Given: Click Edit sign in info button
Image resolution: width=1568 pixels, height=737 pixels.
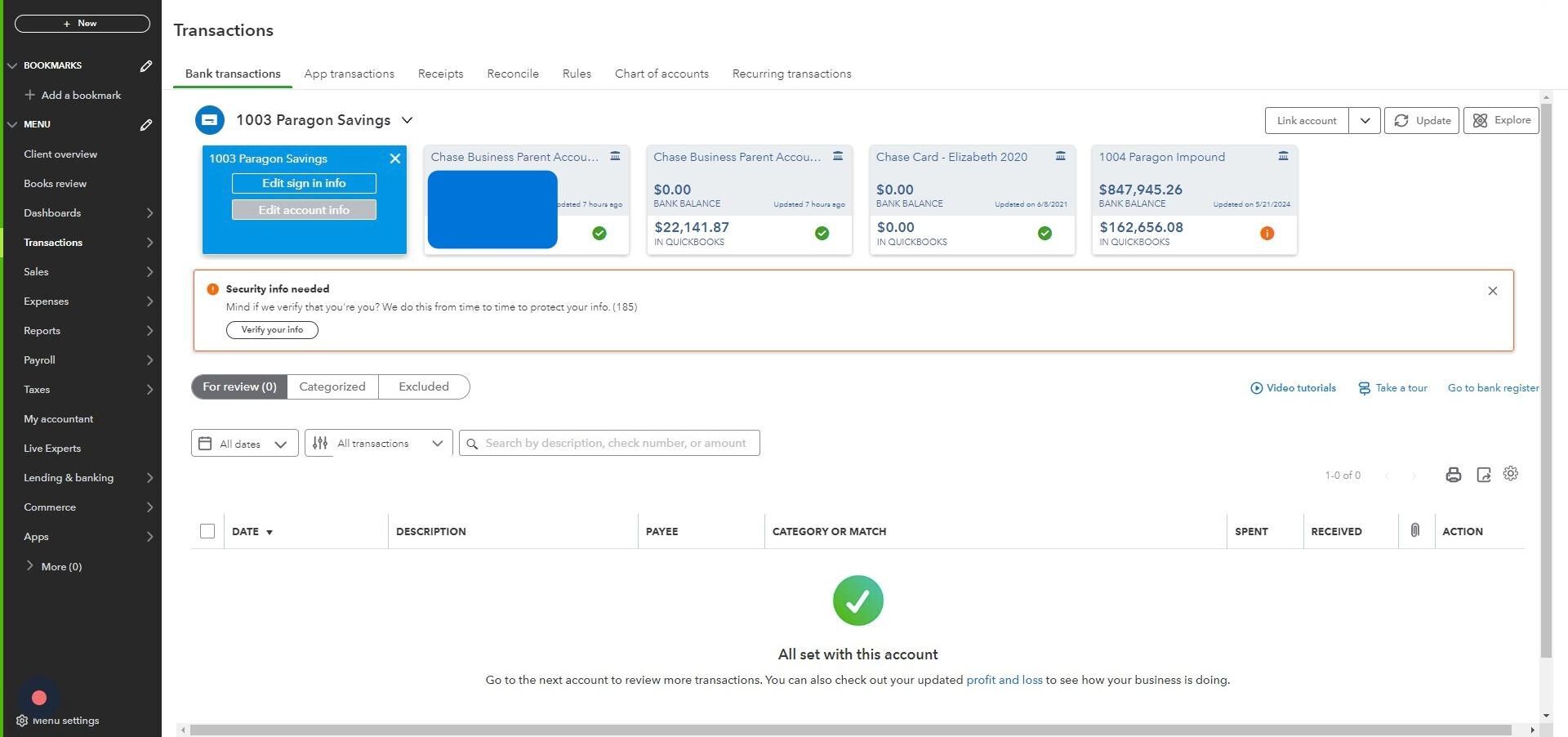Looking at the screenshot, I should [304, 184].
